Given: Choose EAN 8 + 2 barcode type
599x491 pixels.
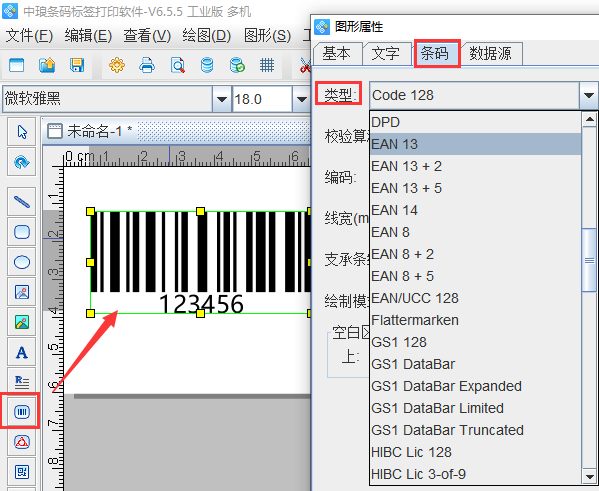Looking at the screenshot, I should tap(475, 254).
